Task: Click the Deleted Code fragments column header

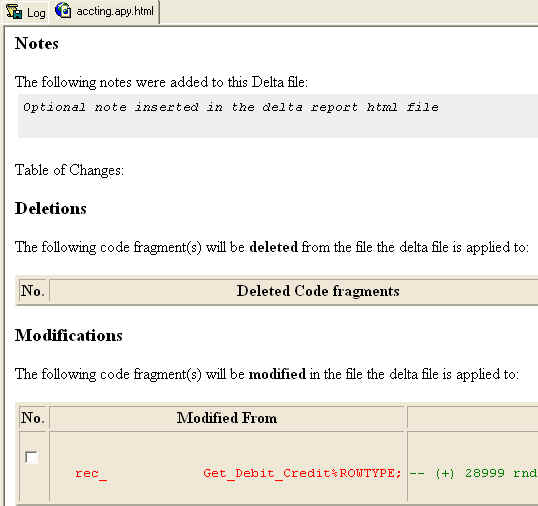Action: click(318, 291)
